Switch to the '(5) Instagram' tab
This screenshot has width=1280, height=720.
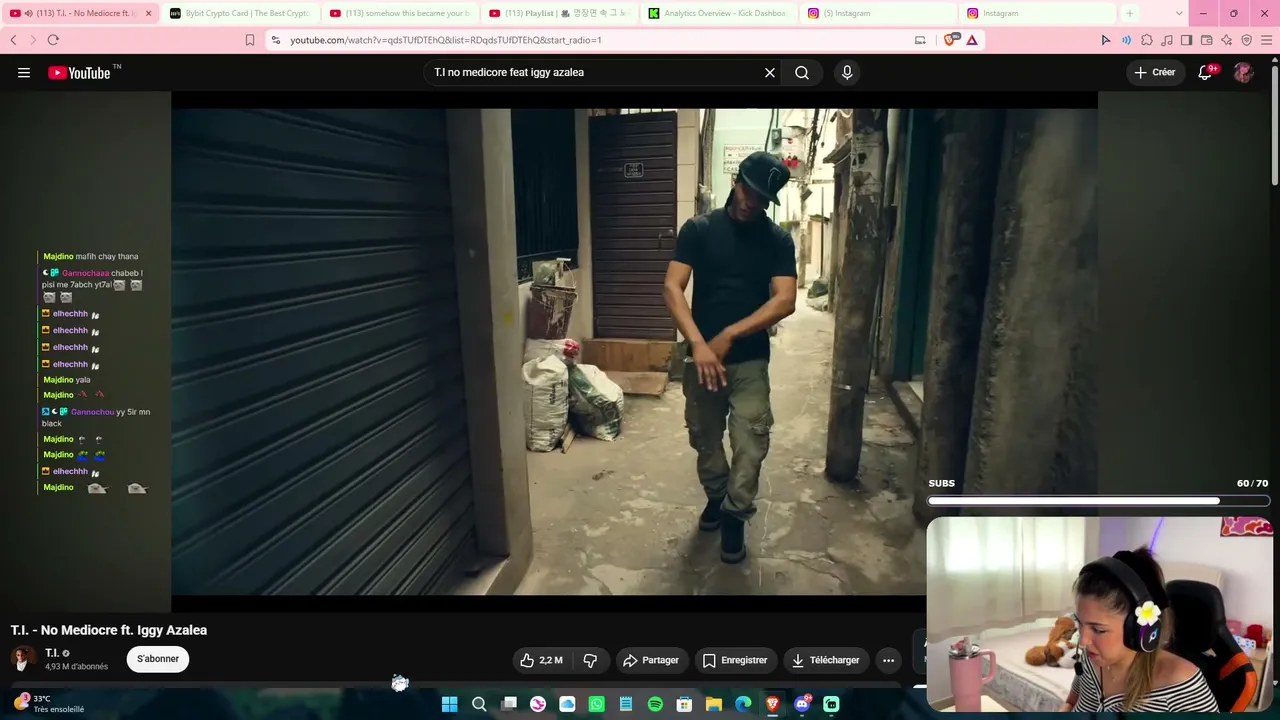(879, 13)
